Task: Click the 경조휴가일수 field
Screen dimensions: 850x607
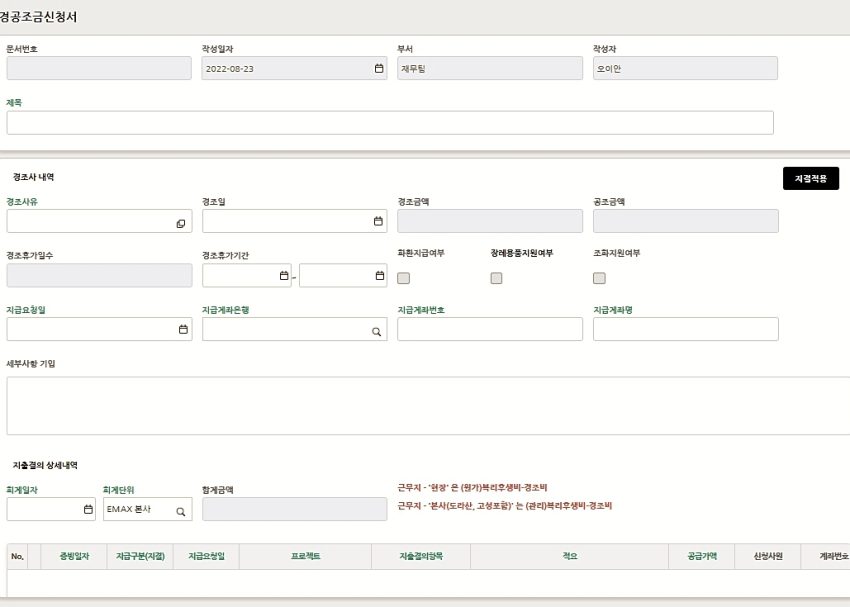Action: [99, 275]
